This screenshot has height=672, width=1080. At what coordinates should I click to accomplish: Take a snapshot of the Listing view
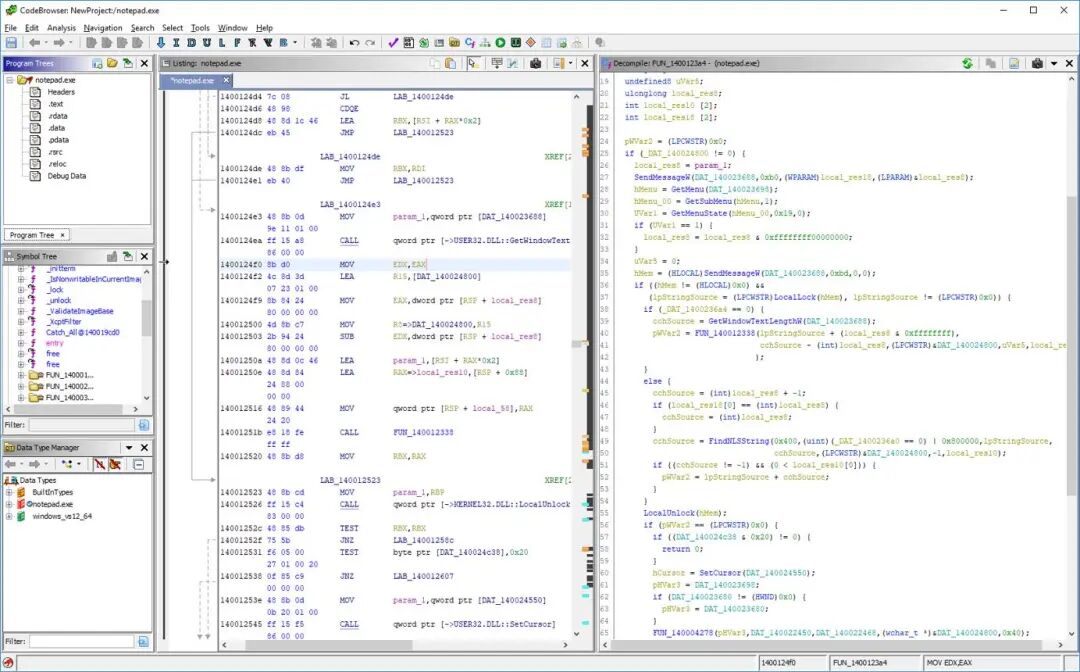(536, 63)
